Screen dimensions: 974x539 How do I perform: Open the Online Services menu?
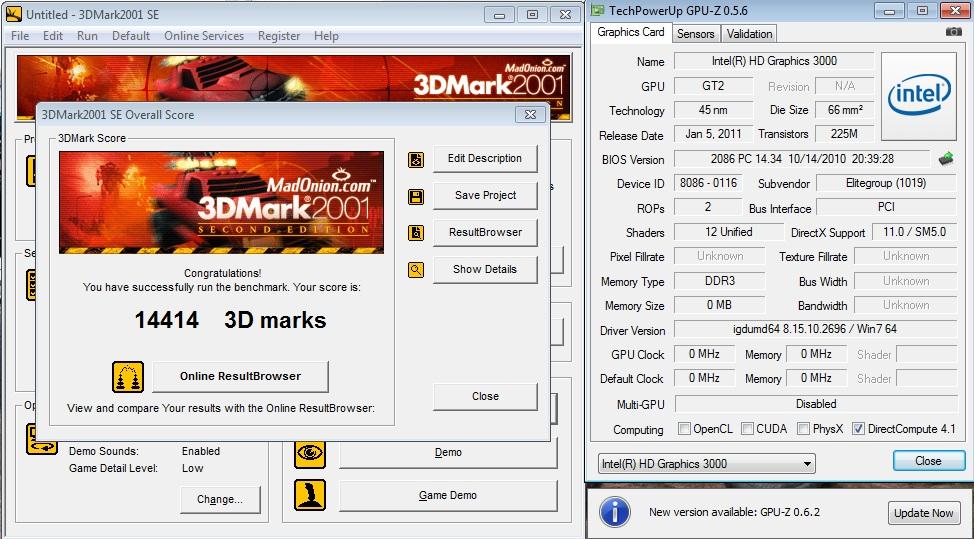(204, 36)
